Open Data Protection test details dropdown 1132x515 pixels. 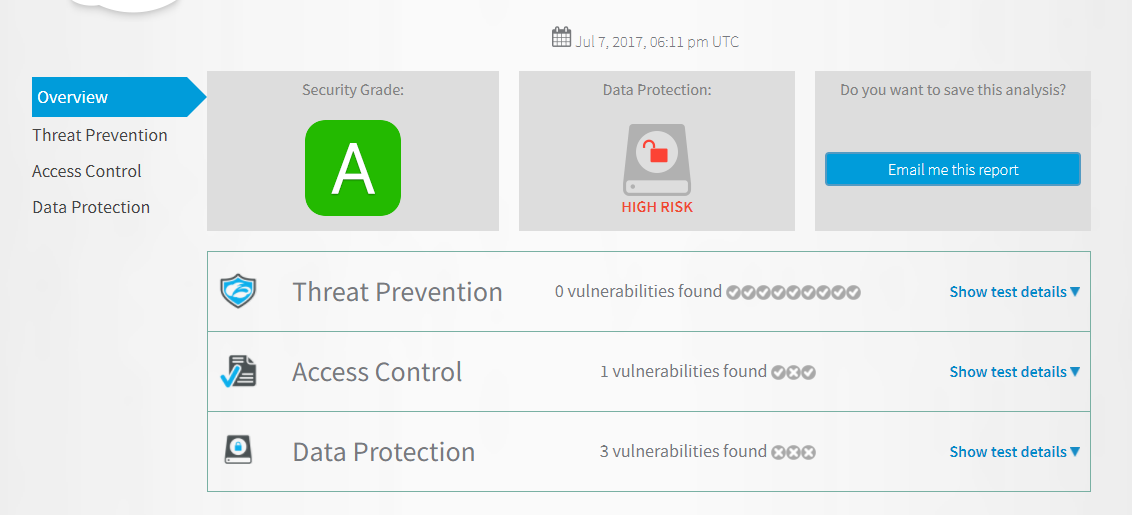[1014, 452]
